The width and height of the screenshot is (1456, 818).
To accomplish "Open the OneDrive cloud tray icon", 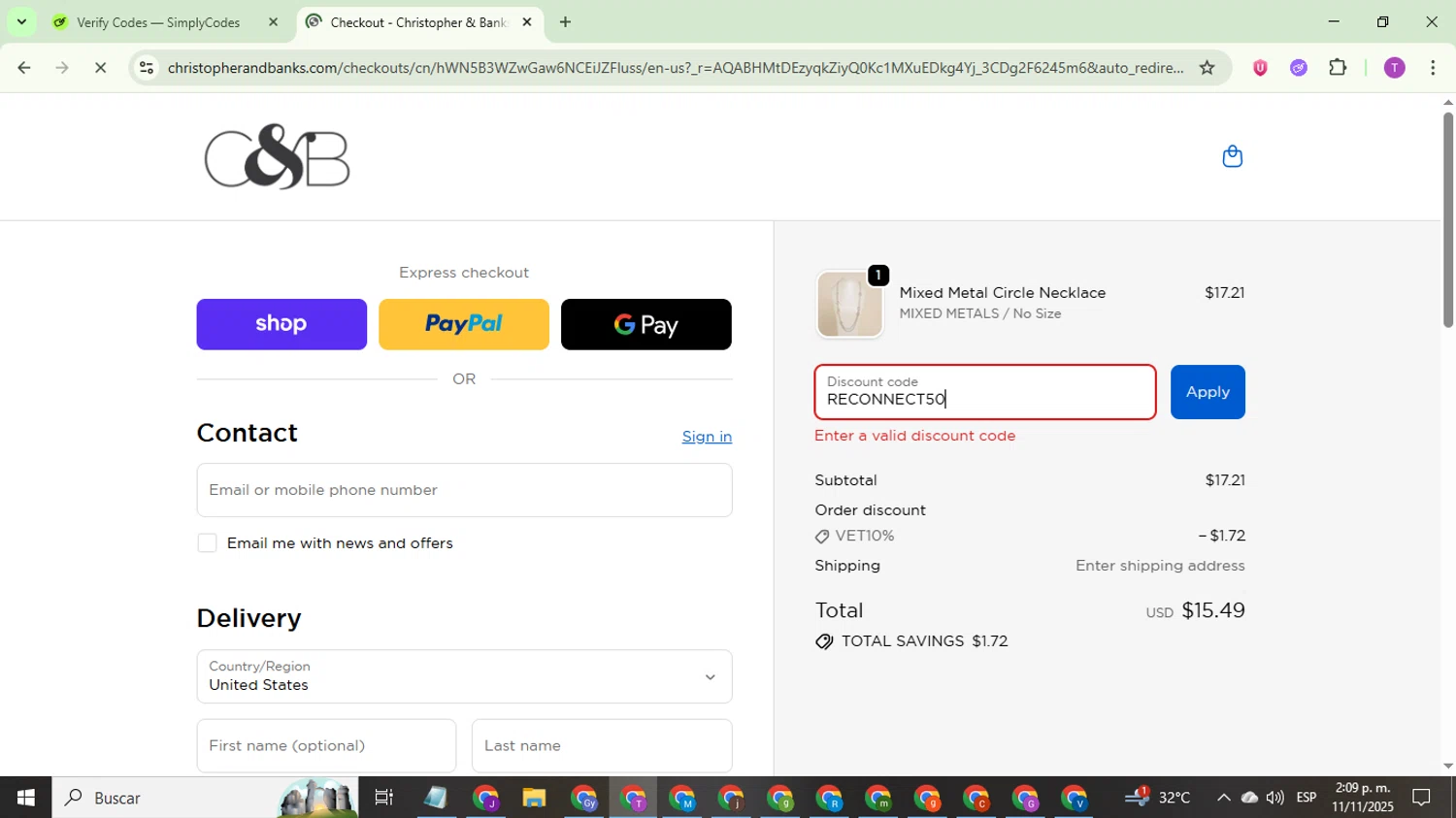I will 1249,798.
